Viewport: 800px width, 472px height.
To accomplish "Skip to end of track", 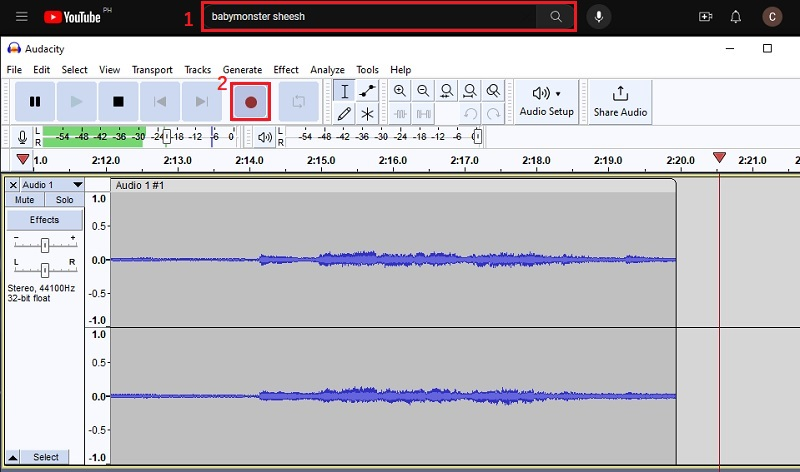I will click(202, 102).
